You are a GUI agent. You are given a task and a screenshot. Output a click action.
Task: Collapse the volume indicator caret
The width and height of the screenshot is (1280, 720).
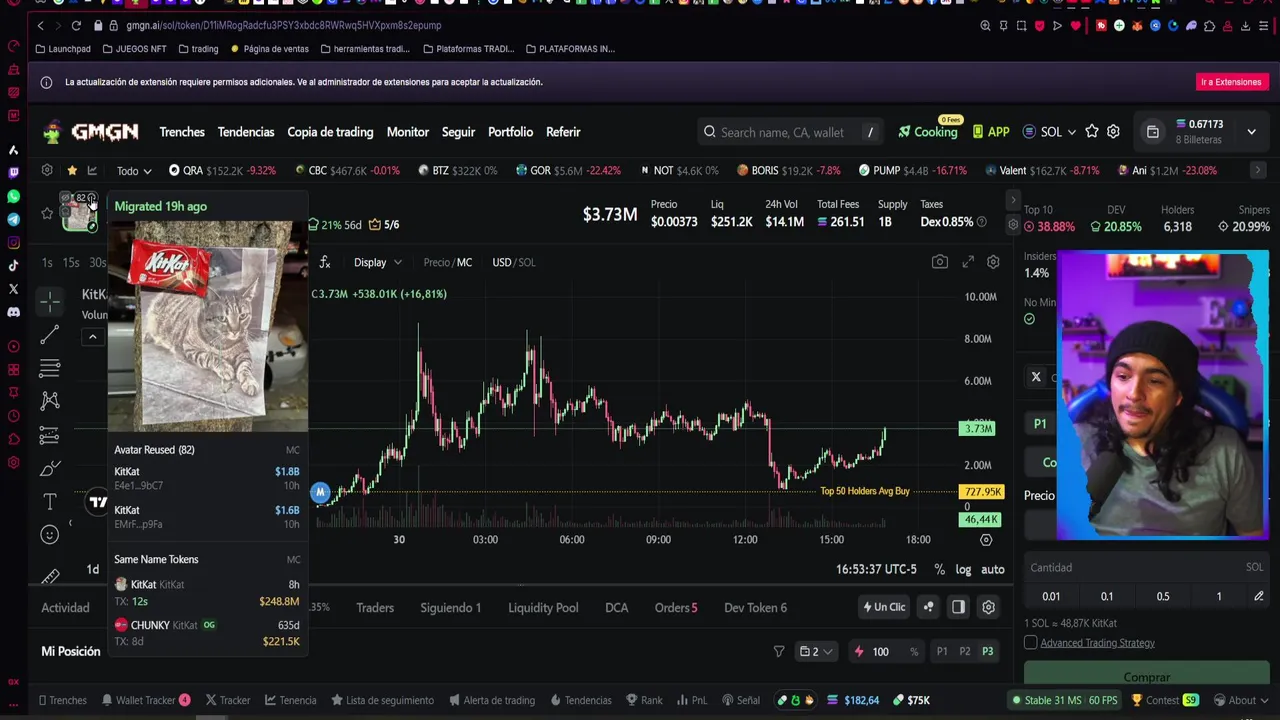point(92,337)
